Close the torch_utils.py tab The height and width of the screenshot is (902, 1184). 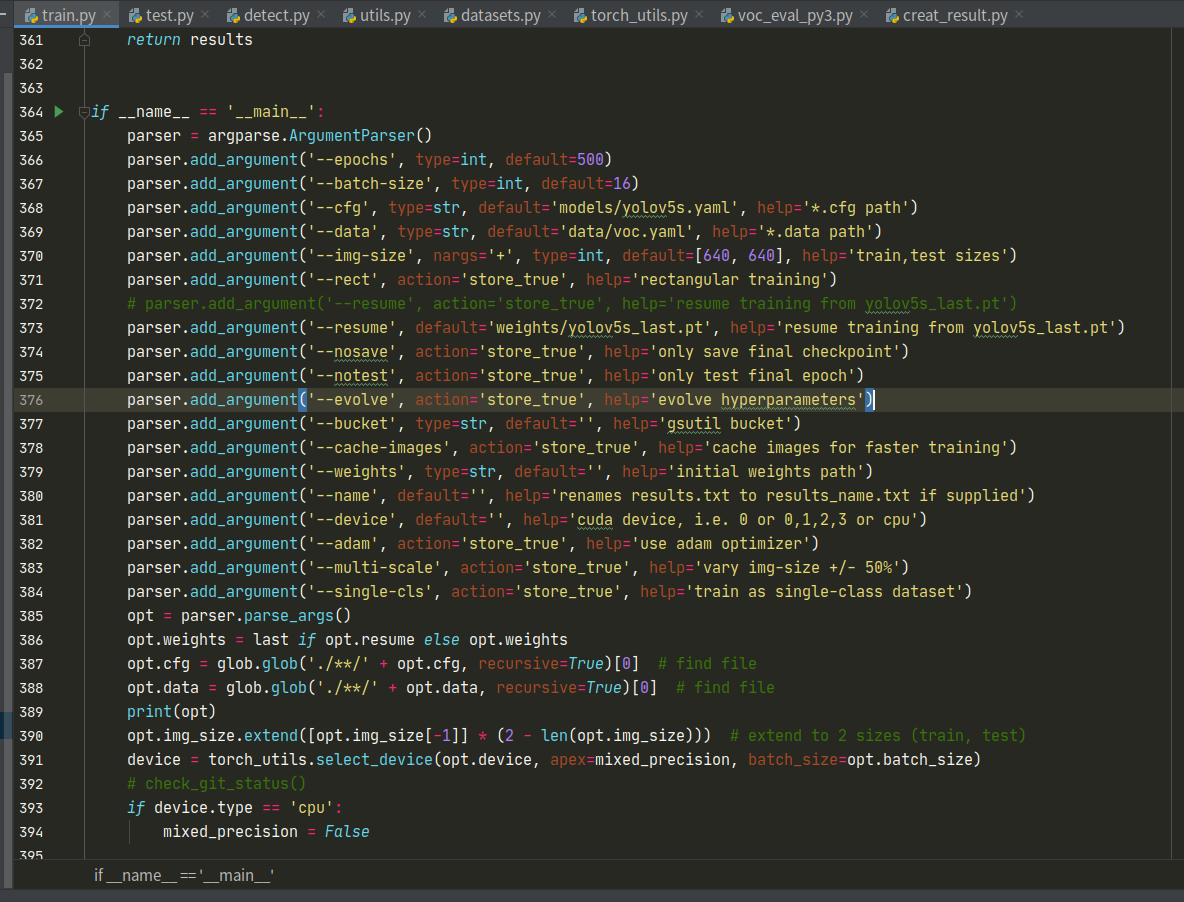[698, 14]
